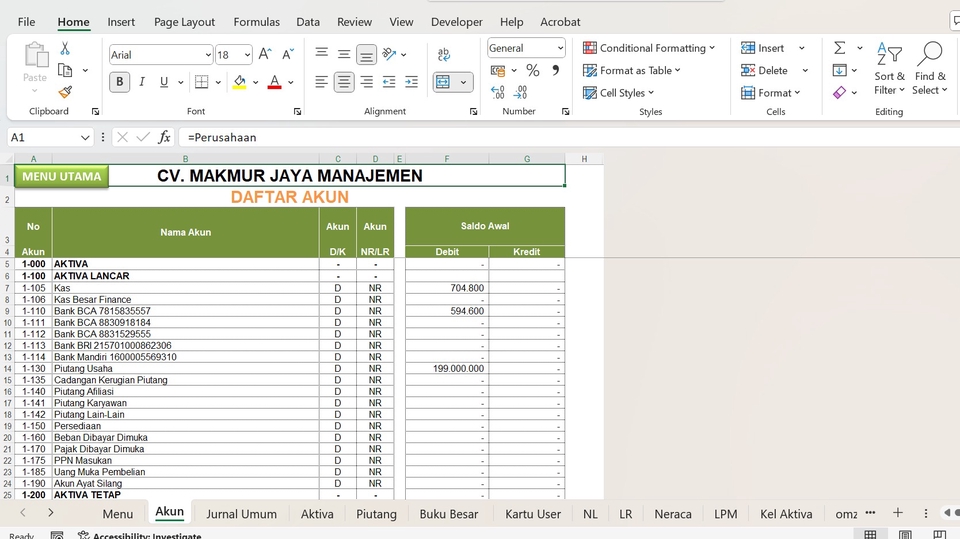Apply the Percent Style format
This screenshot has width=960, height=539.
pyautogui.click(x=533, y=70)
